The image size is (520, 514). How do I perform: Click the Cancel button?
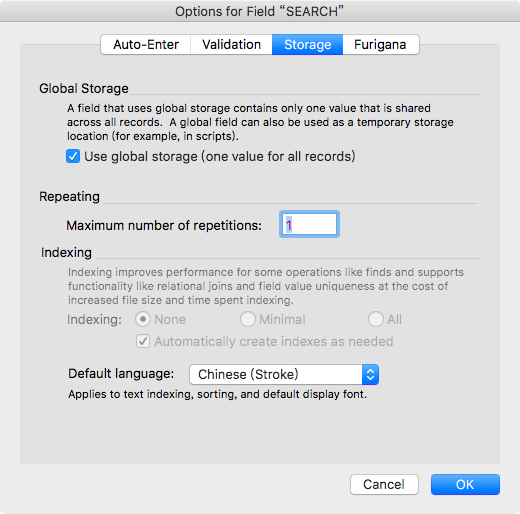pyautogui.click(x=384, y=484)
